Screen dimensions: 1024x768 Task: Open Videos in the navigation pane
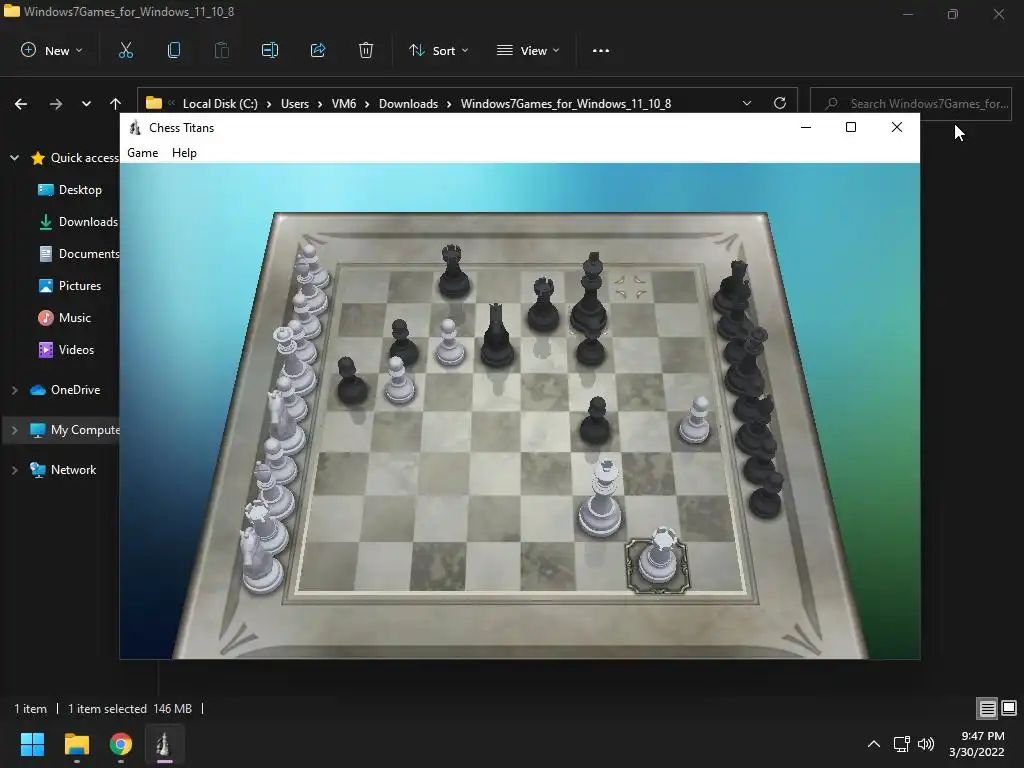(x=66, y=350)
